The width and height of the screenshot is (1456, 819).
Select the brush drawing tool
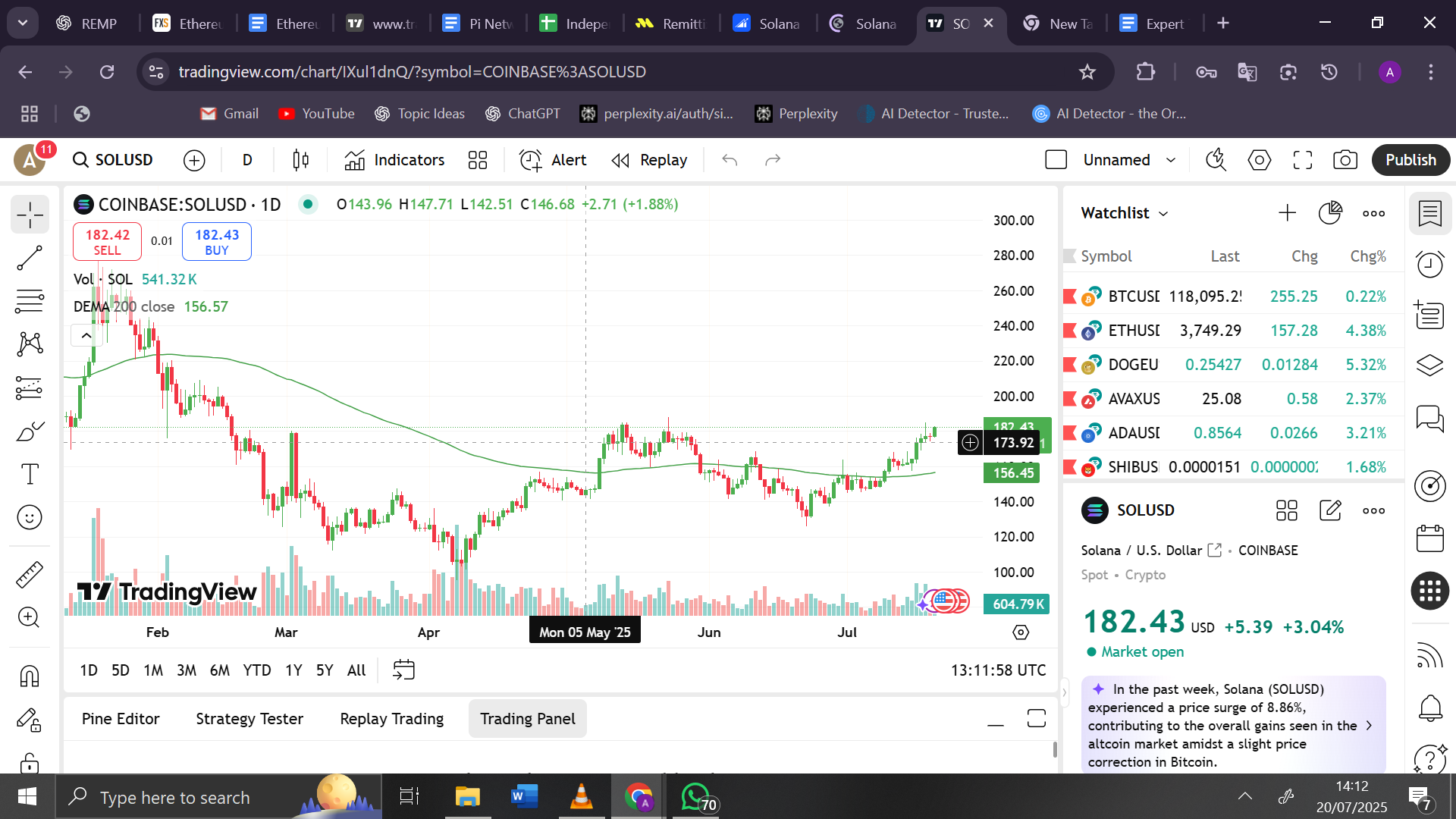coord(30,431)
